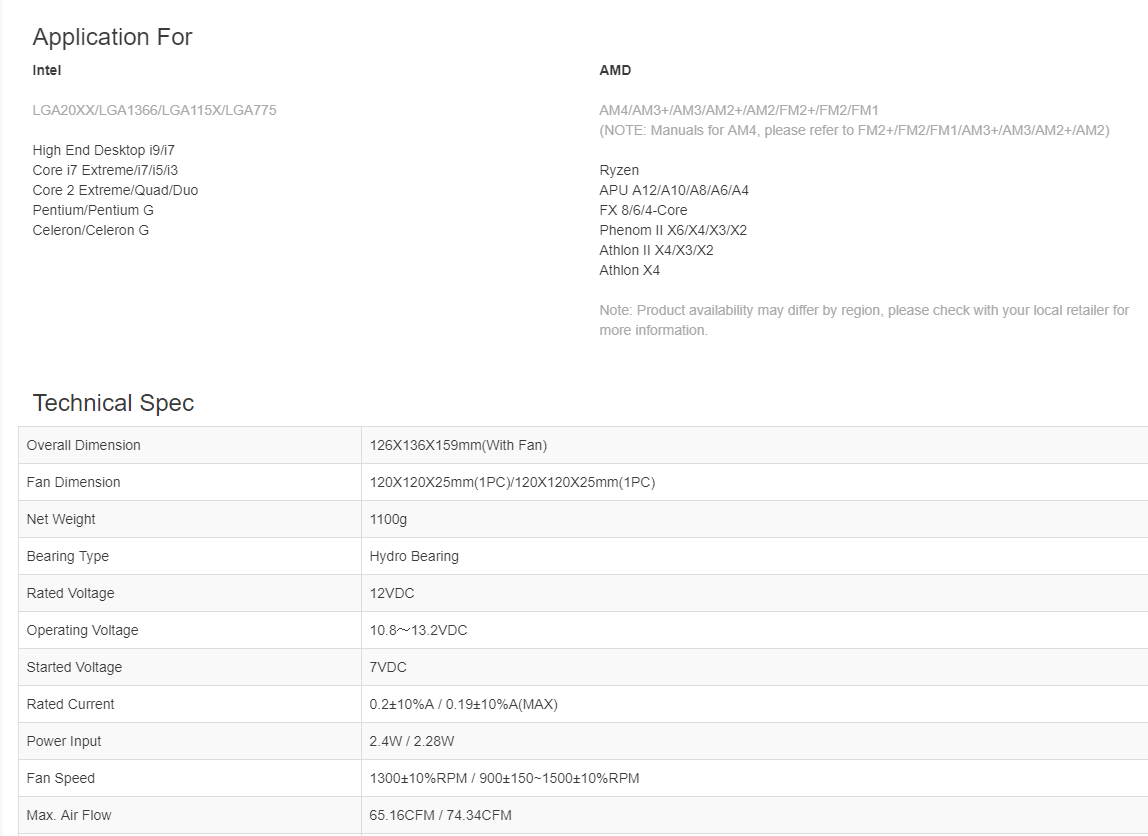Click the product availability note text
Viewport: 1148px width, 836px height.
point(864,320)
